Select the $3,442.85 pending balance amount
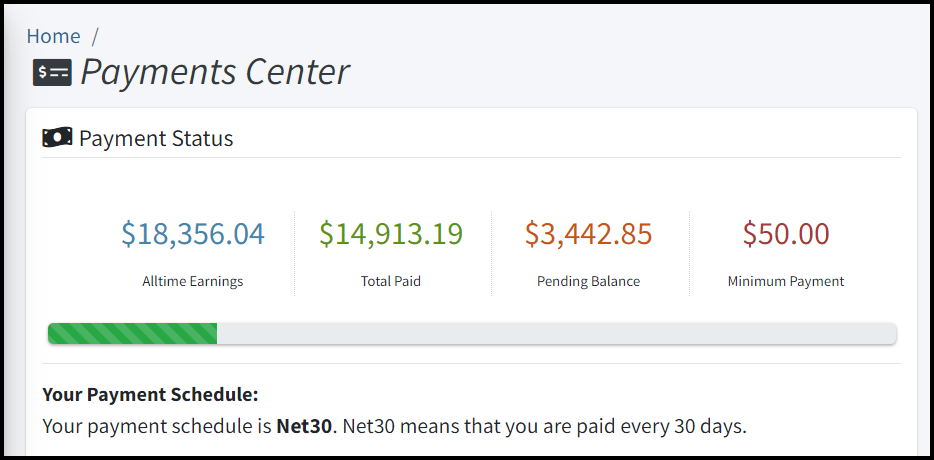The width and height of the screenshot is (934, 460). [589, 234]
